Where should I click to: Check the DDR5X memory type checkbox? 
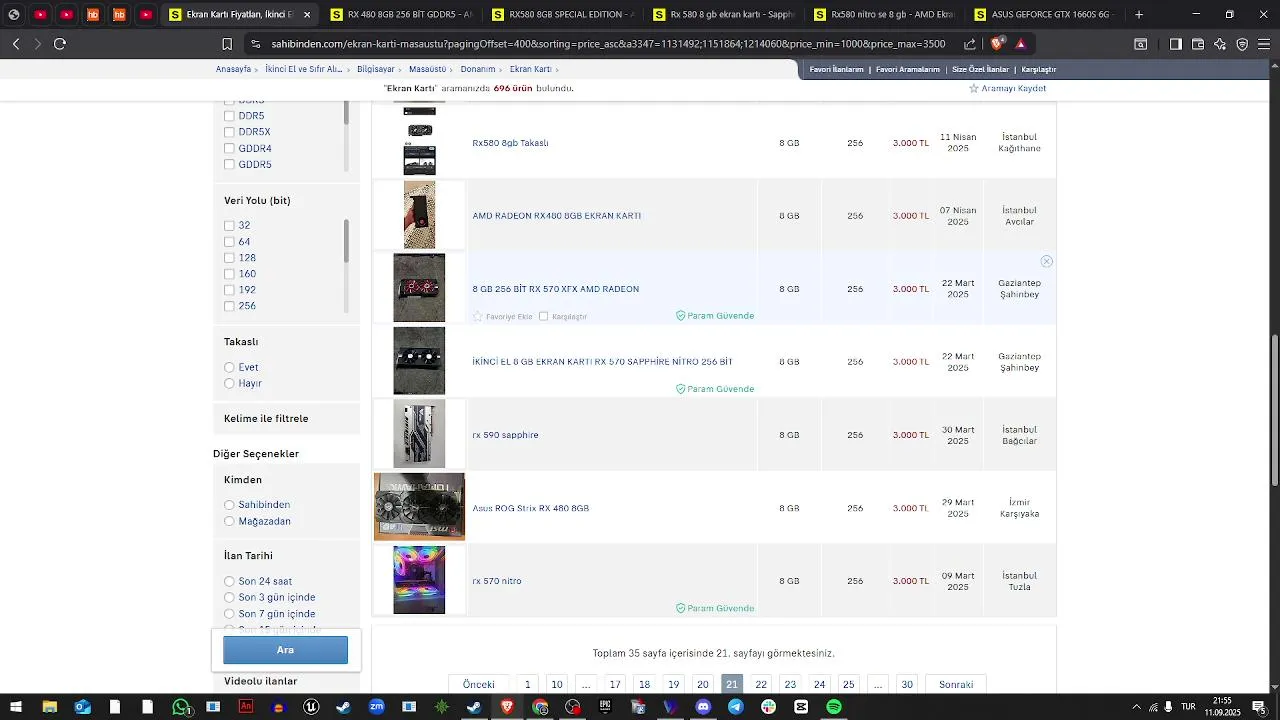229,132
